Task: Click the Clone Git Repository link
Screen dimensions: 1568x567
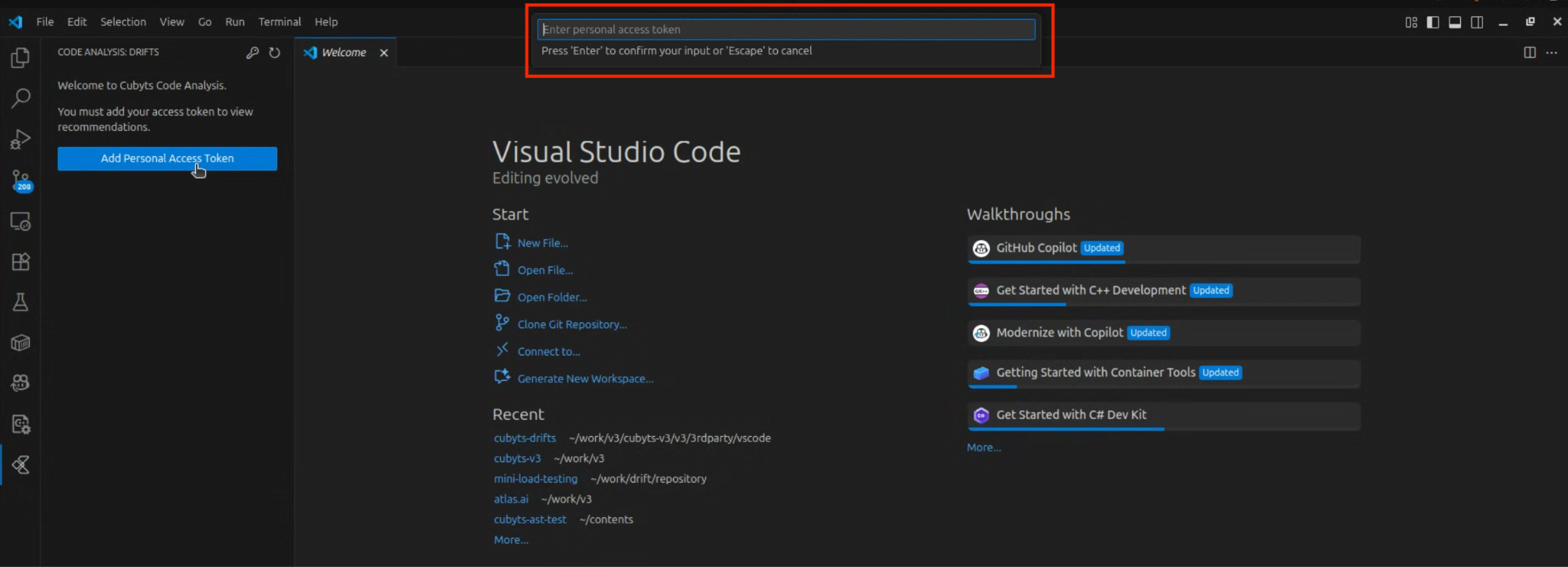Action: click(571, 325)
